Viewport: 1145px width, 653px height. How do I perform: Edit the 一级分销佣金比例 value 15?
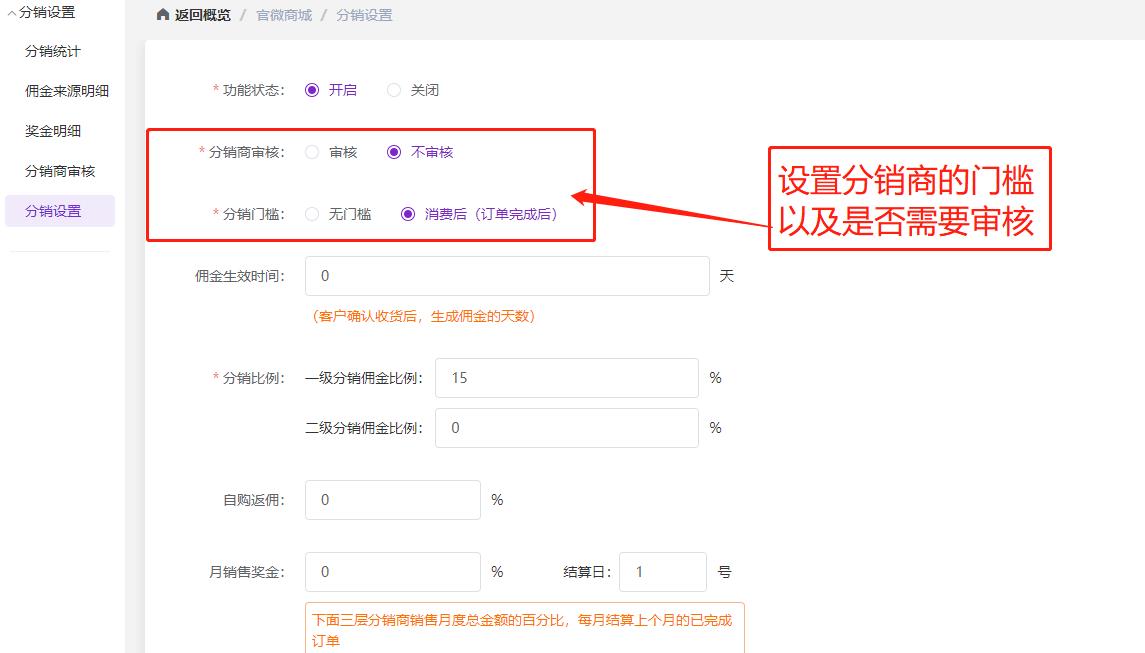tap(566, 377)
